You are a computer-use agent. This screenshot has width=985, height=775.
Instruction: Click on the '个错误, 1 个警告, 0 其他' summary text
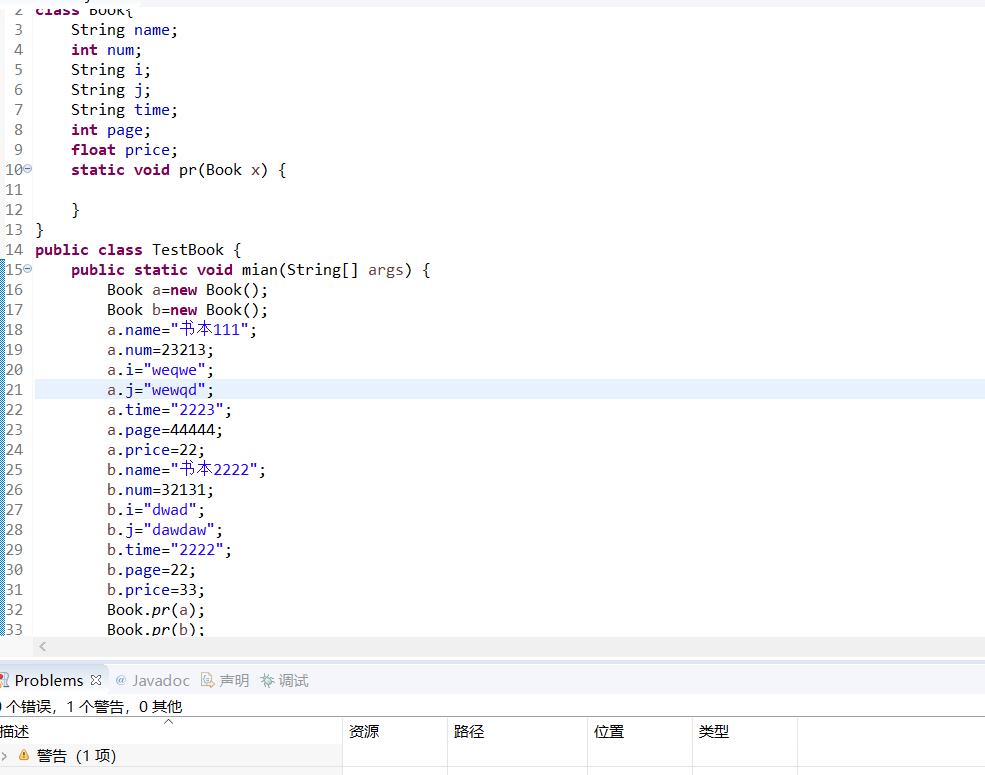tap(92, 707)
